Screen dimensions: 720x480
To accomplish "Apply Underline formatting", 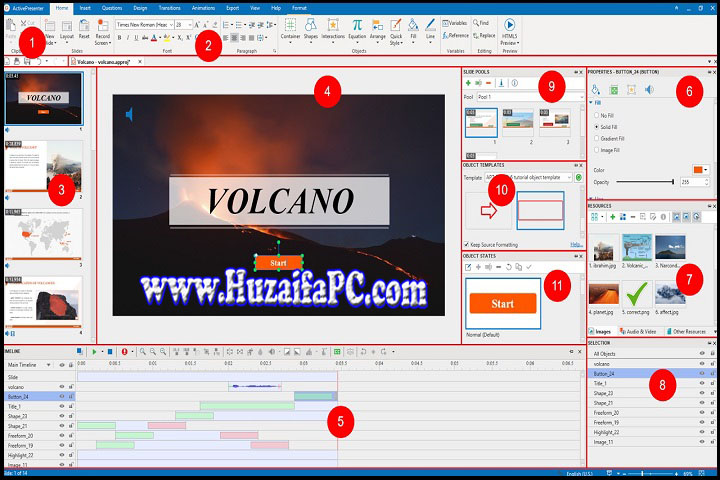I will point(136,38).
